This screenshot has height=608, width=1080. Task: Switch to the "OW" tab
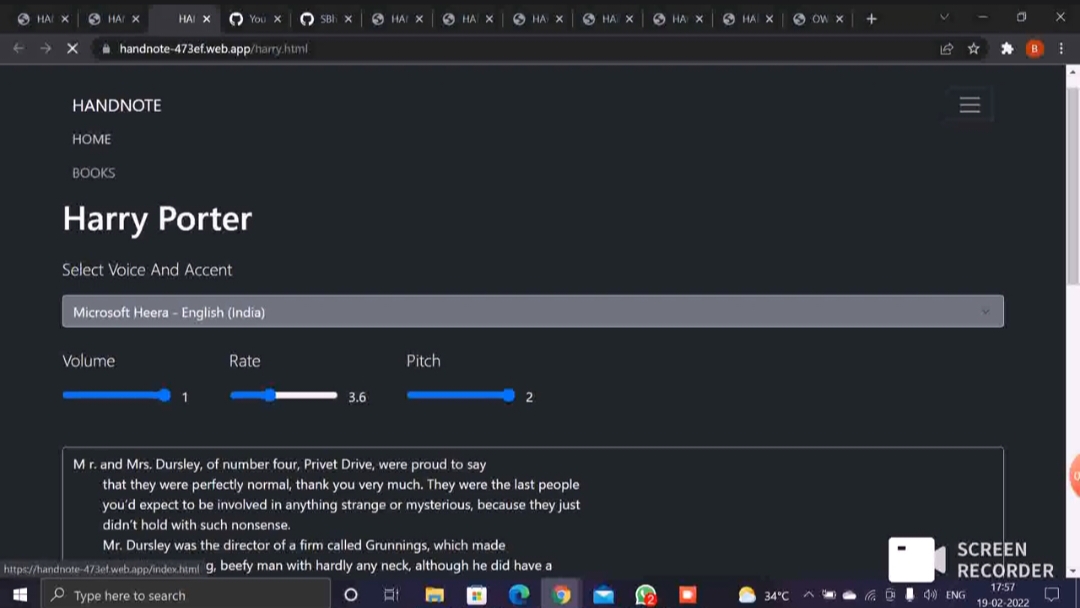tap(818, 19)
